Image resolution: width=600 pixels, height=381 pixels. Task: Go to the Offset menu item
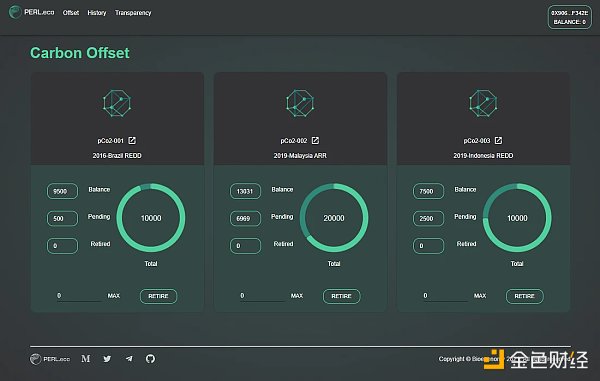(71, 13)
